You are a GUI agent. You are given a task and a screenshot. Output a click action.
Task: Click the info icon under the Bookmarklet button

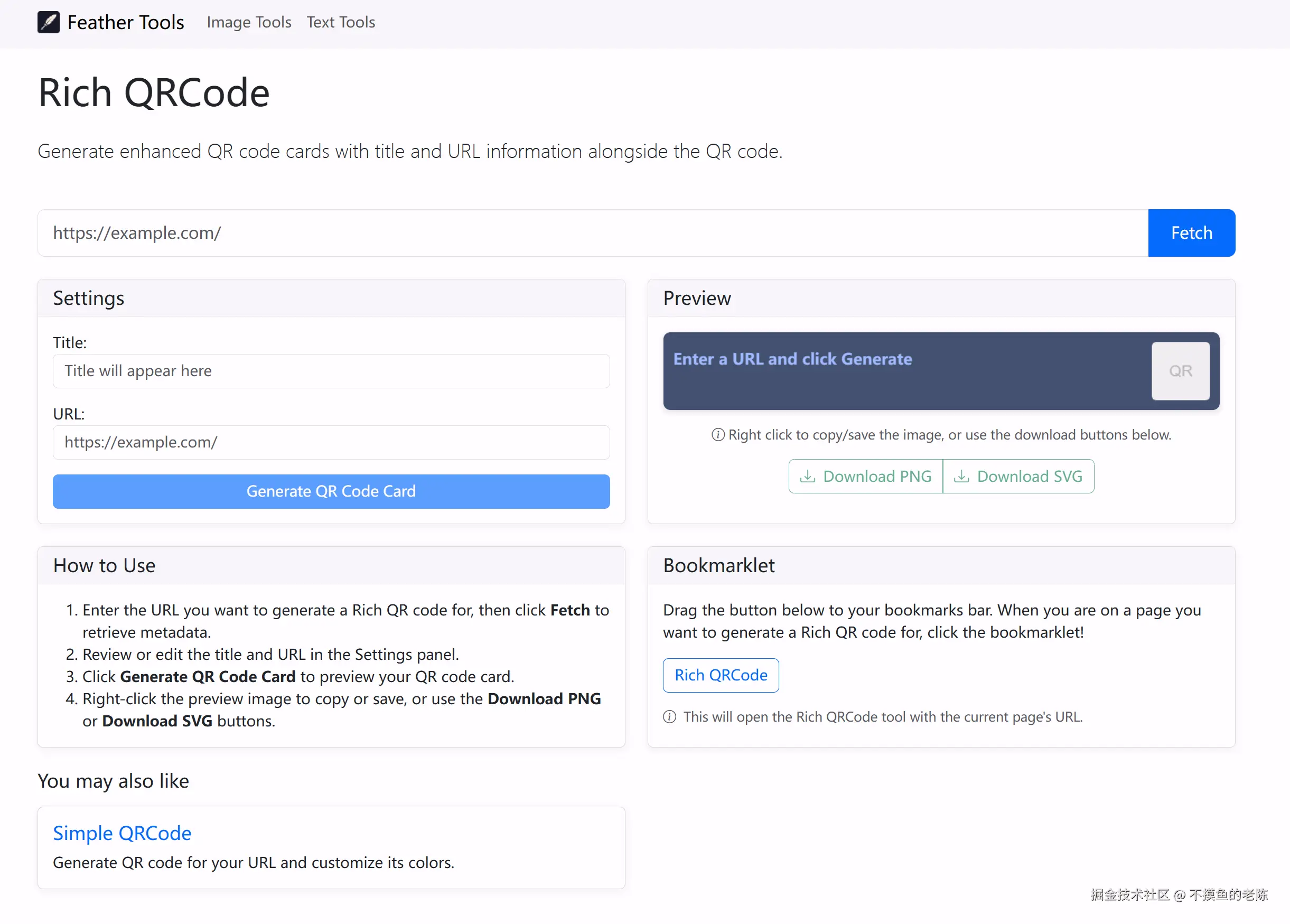(x=669, y=717)
